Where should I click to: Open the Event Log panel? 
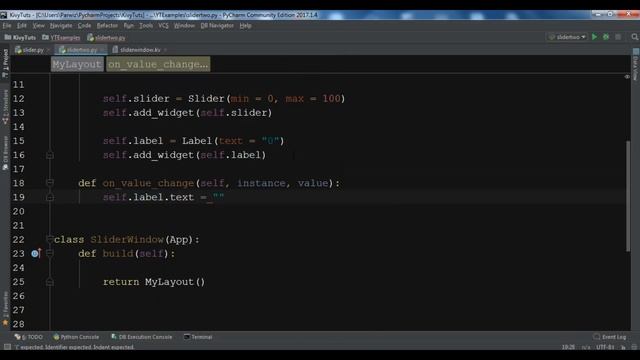(x=610, y=337)
